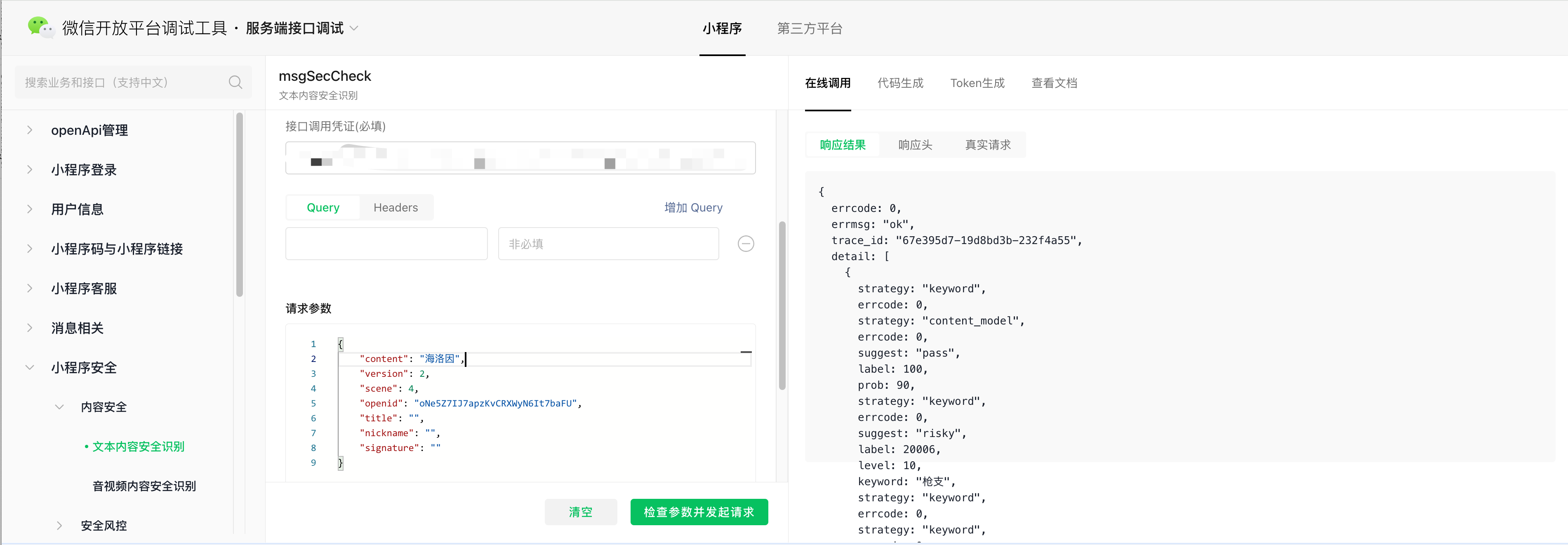
Task: Click the "version": 2 code line
Action: point(394,374)
